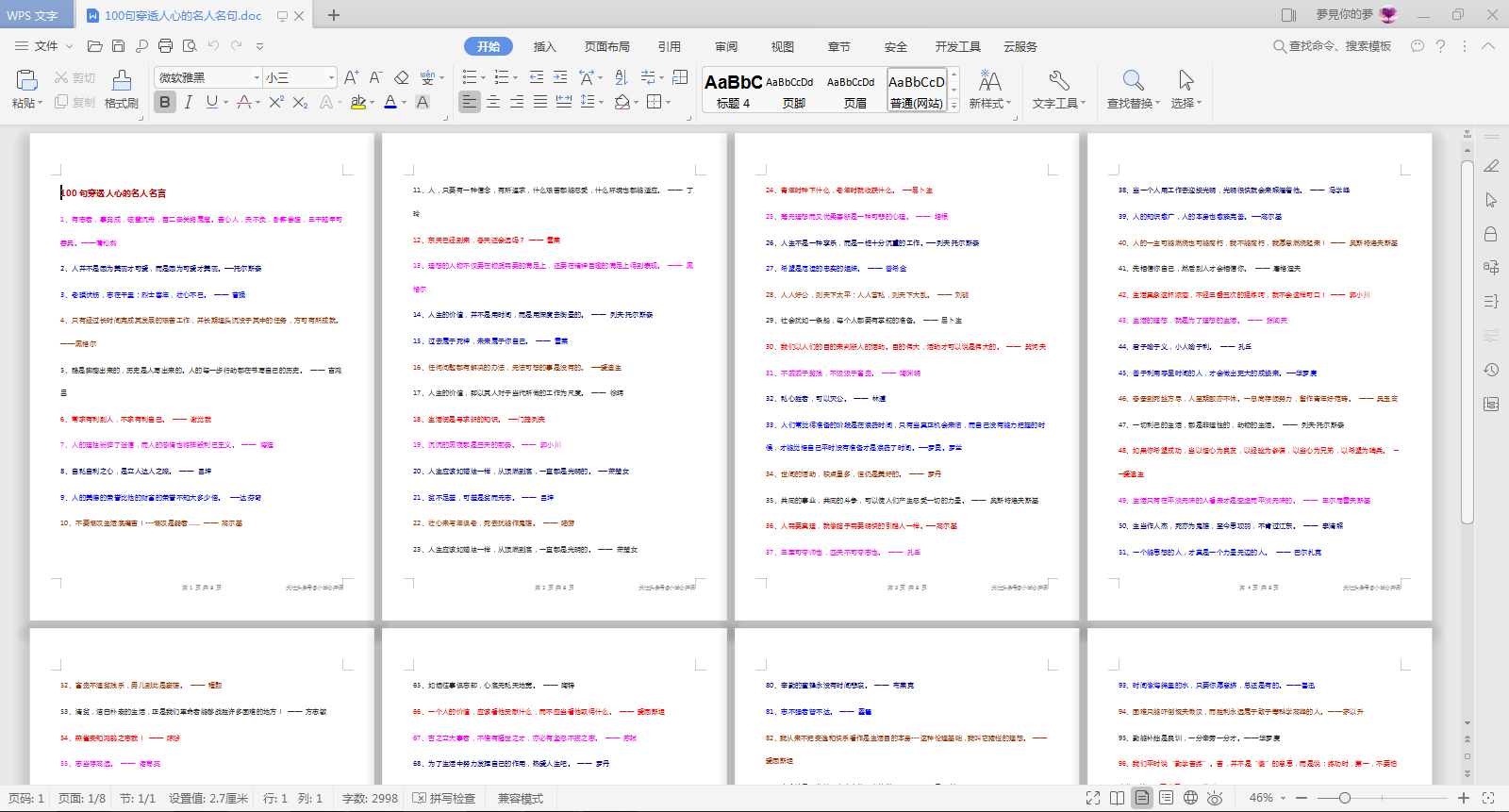Expand the bullet list dropdown arrow
The image size is (1509, 812).
click(x=483, y=78)
